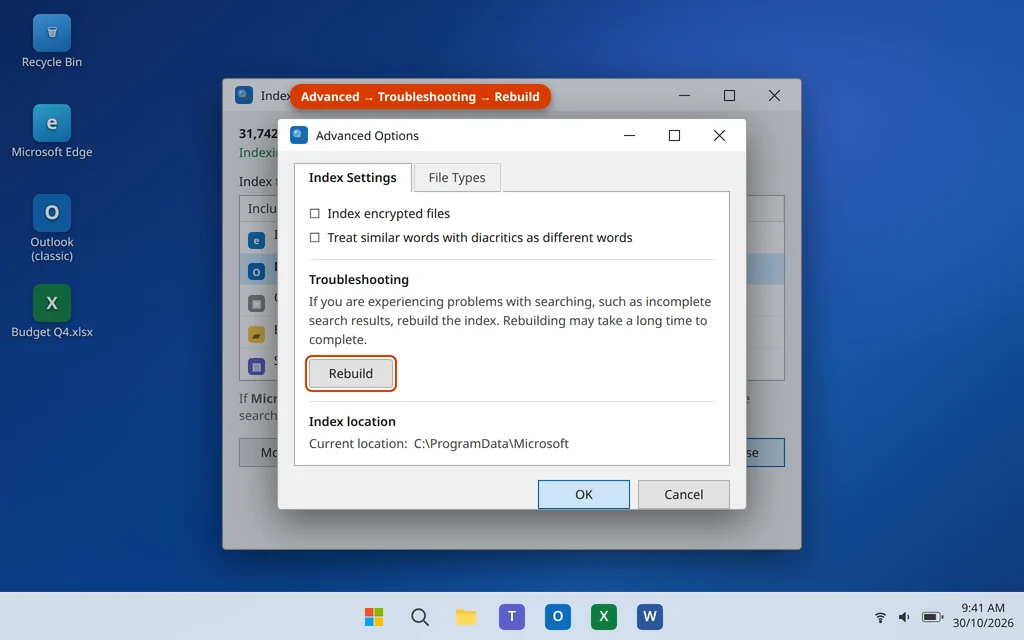Screen dimensions: 1024x640
Task: Maximize the Indexing Options window
Action: tap(729, 95)
